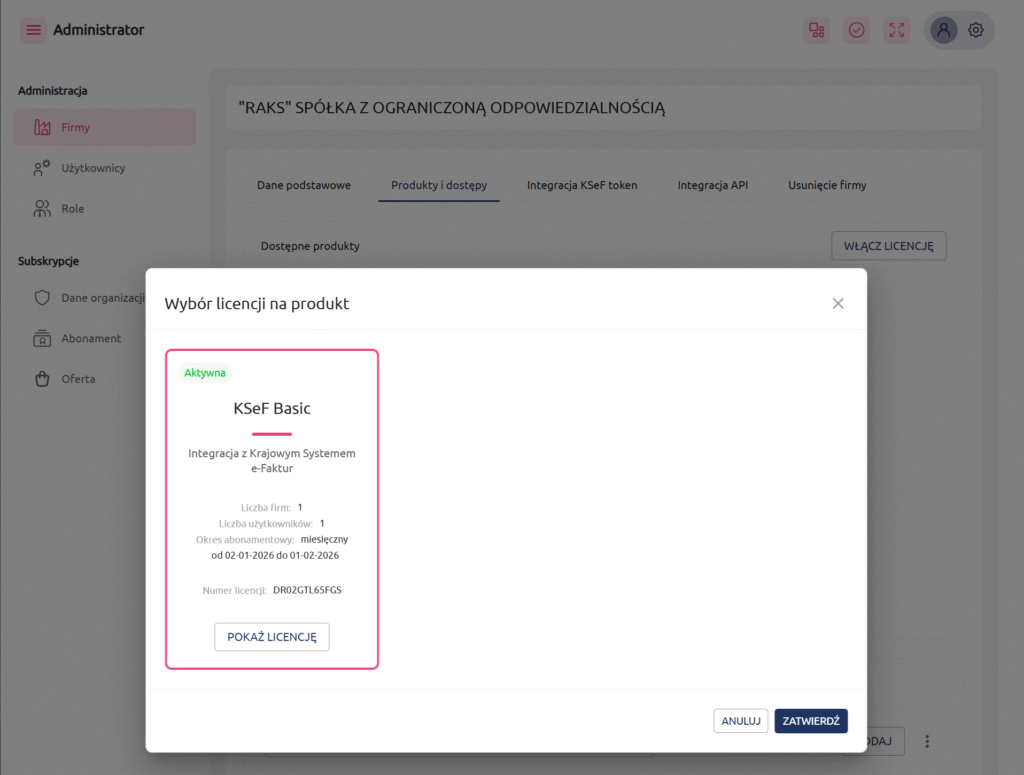Open the user profile avatar
1024x775 pixels.
click(943, 30)
